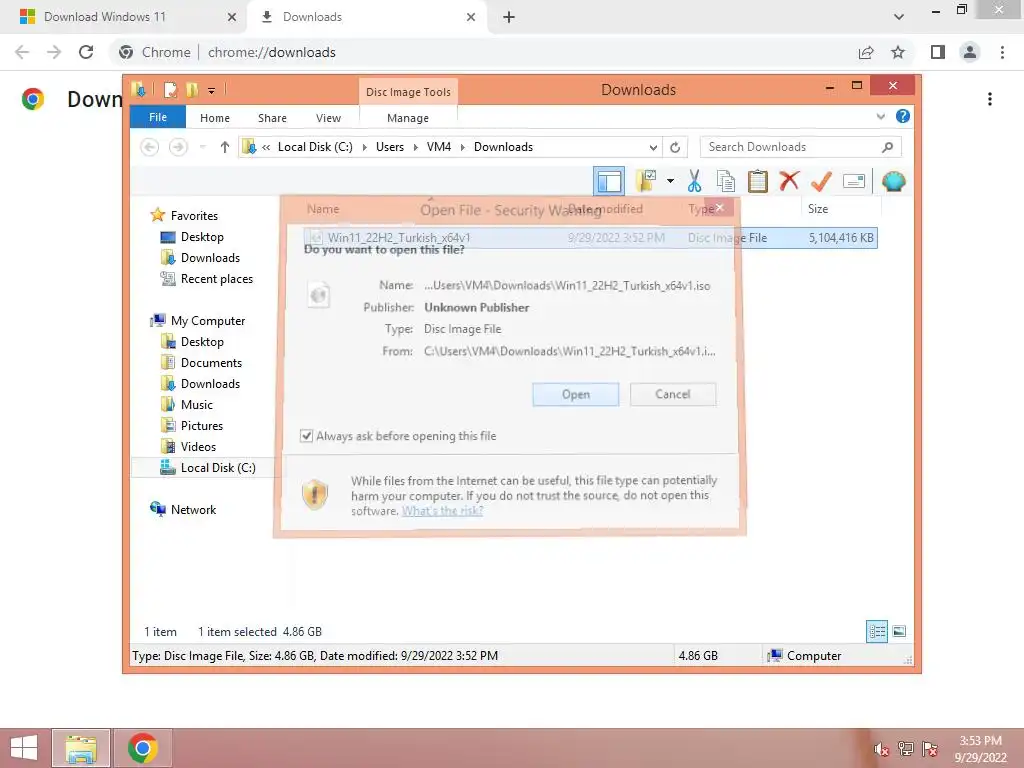
Task: Reload the Chrome page
Action: click(x=86, y=52)
